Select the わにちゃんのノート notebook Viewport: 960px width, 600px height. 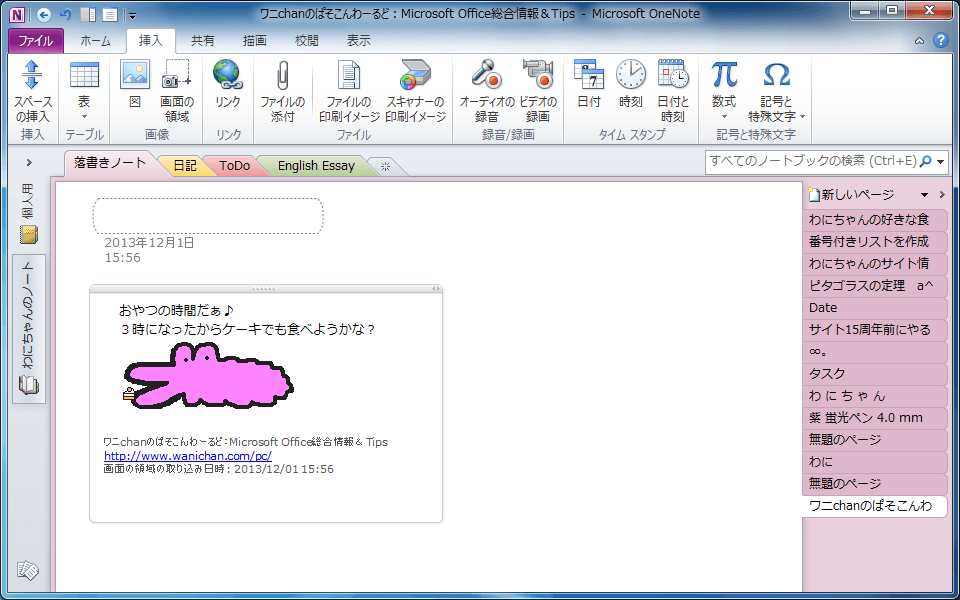29,329
